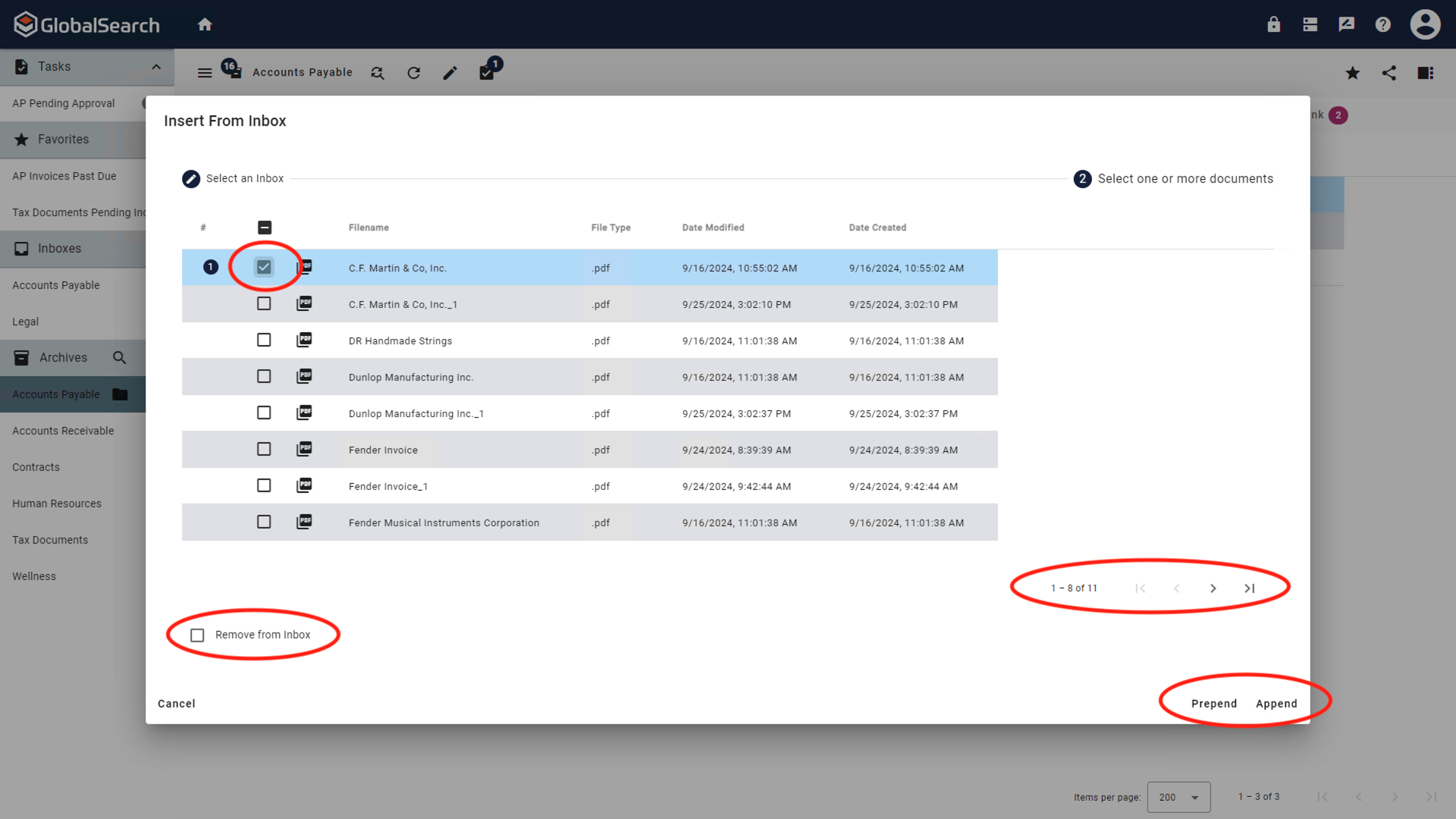Viewport: 1456px width, 819px height.
Task: Click the PDF icon for Fender Invoice
Action: [x=304, y=449]
